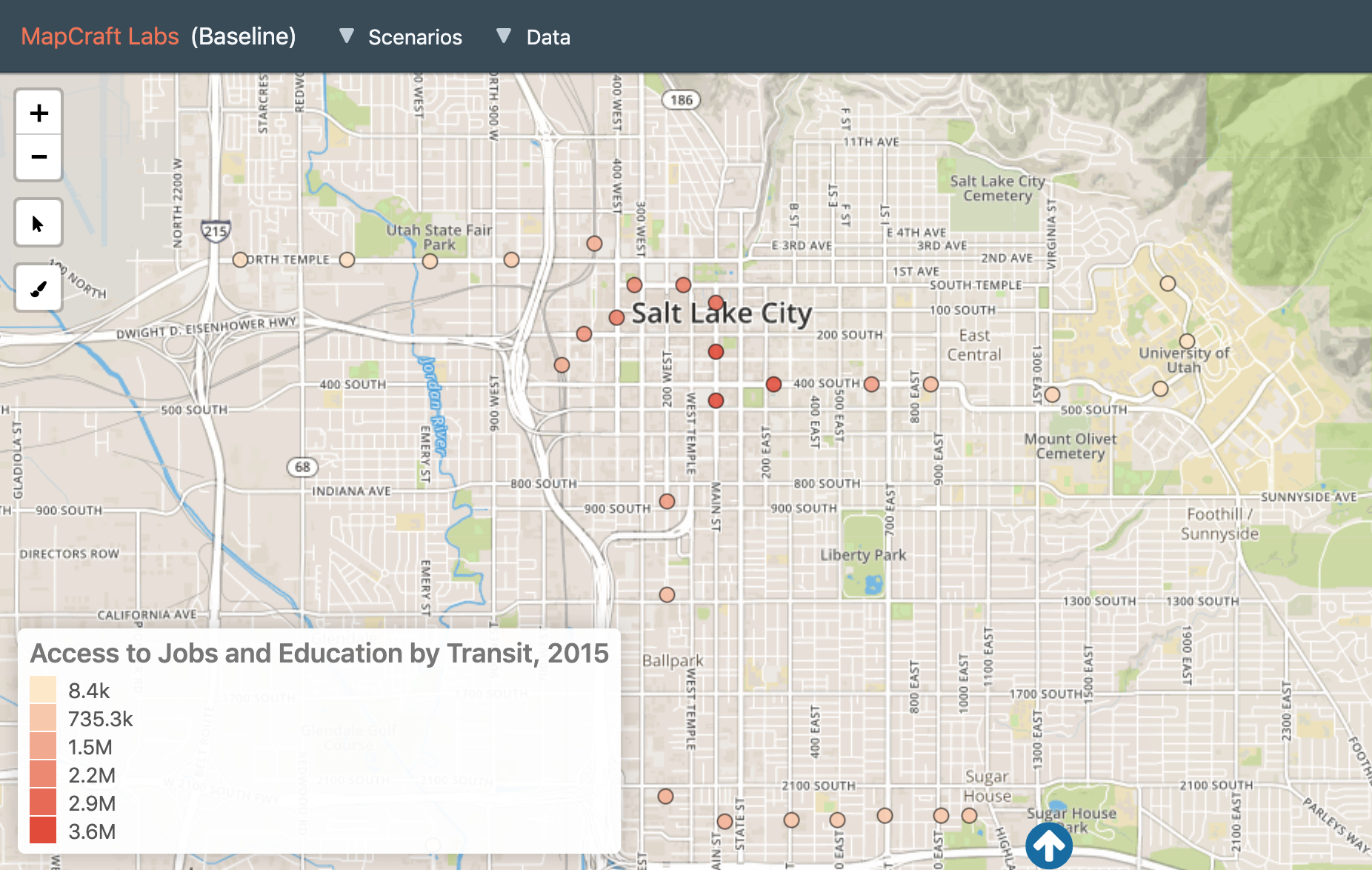Click the transit stop beside 900 SOUTH label
This screenshot has height=870, width=1372.
[667, 501]
